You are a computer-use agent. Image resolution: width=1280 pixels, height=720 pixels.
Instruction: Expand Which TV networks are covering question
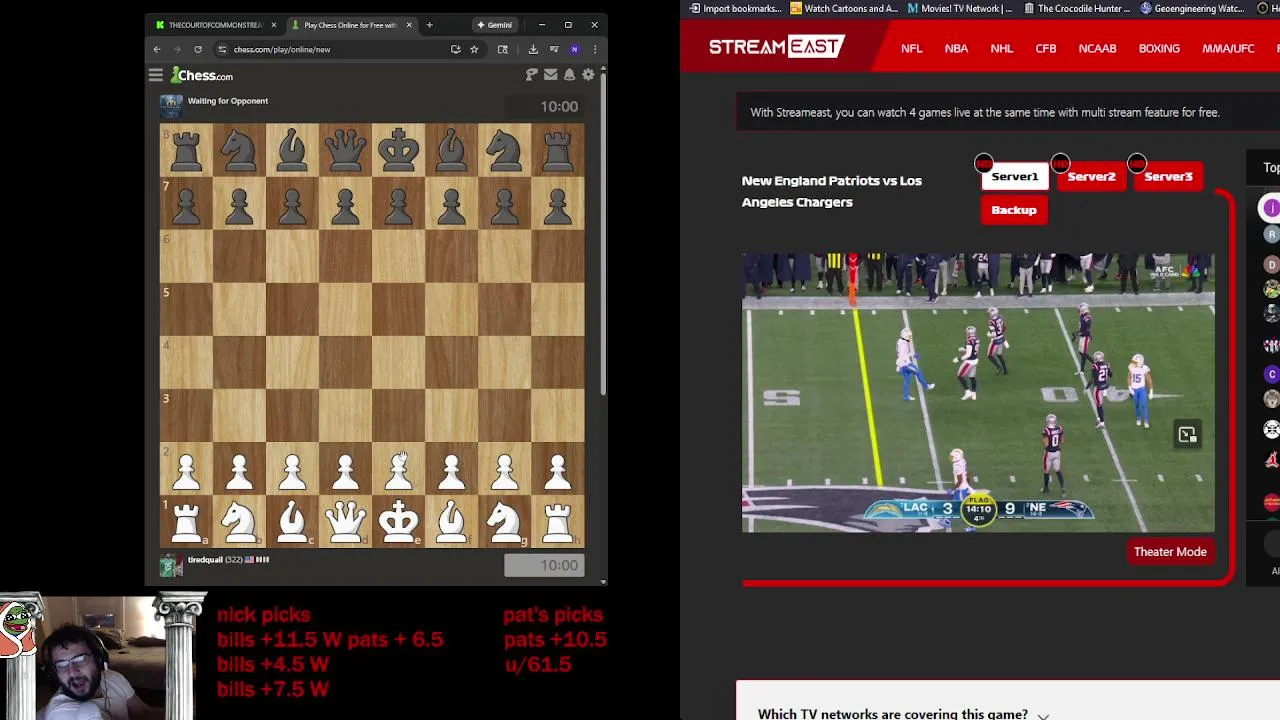coord(902,713)
